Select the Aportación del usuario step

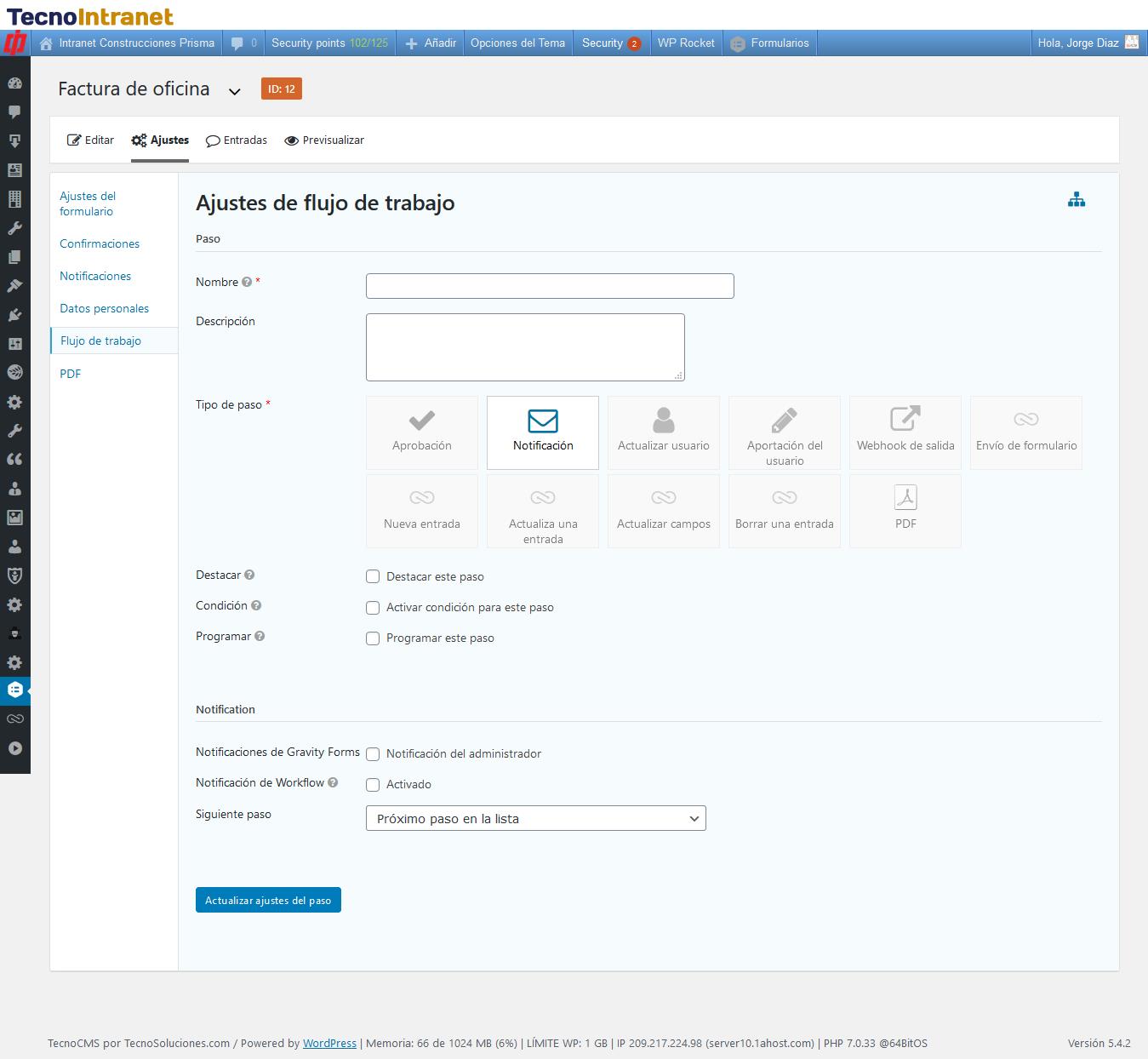click(x=784, y=432)
